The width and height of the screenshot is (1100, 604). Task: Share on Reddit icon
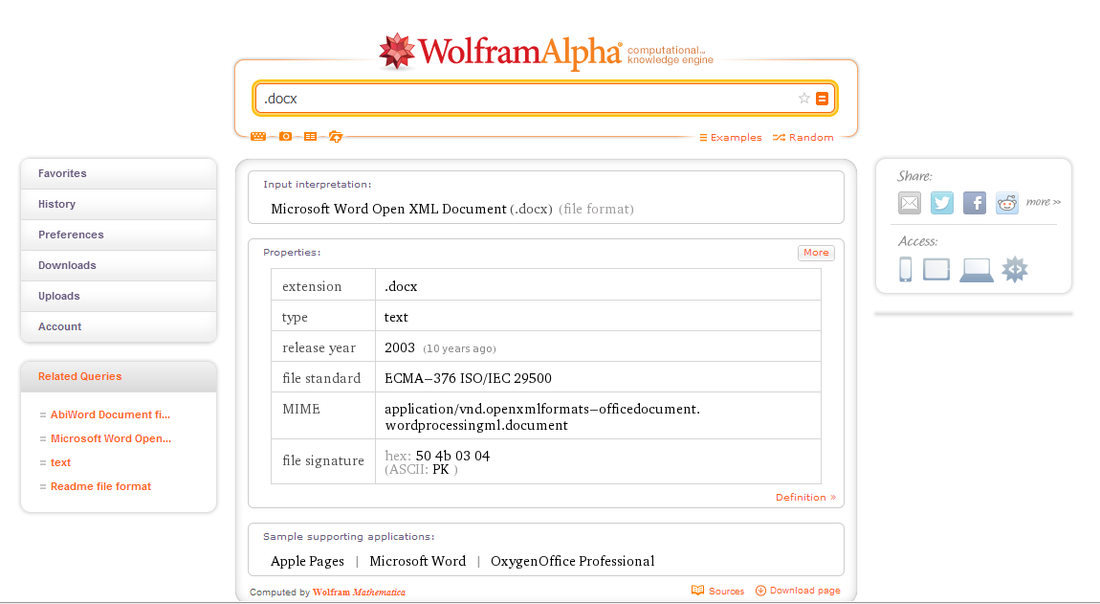pyautogui.click(x=1007, y=203)
